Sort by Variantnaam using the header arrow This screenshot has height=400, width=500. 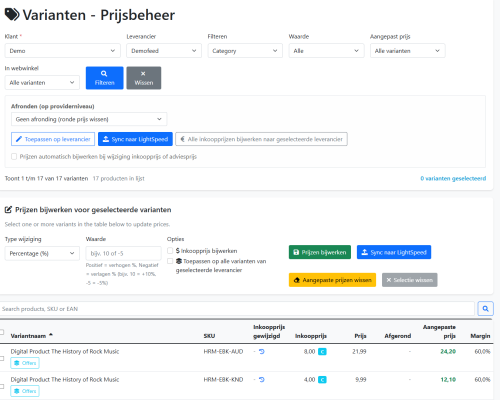coord(51,335)
